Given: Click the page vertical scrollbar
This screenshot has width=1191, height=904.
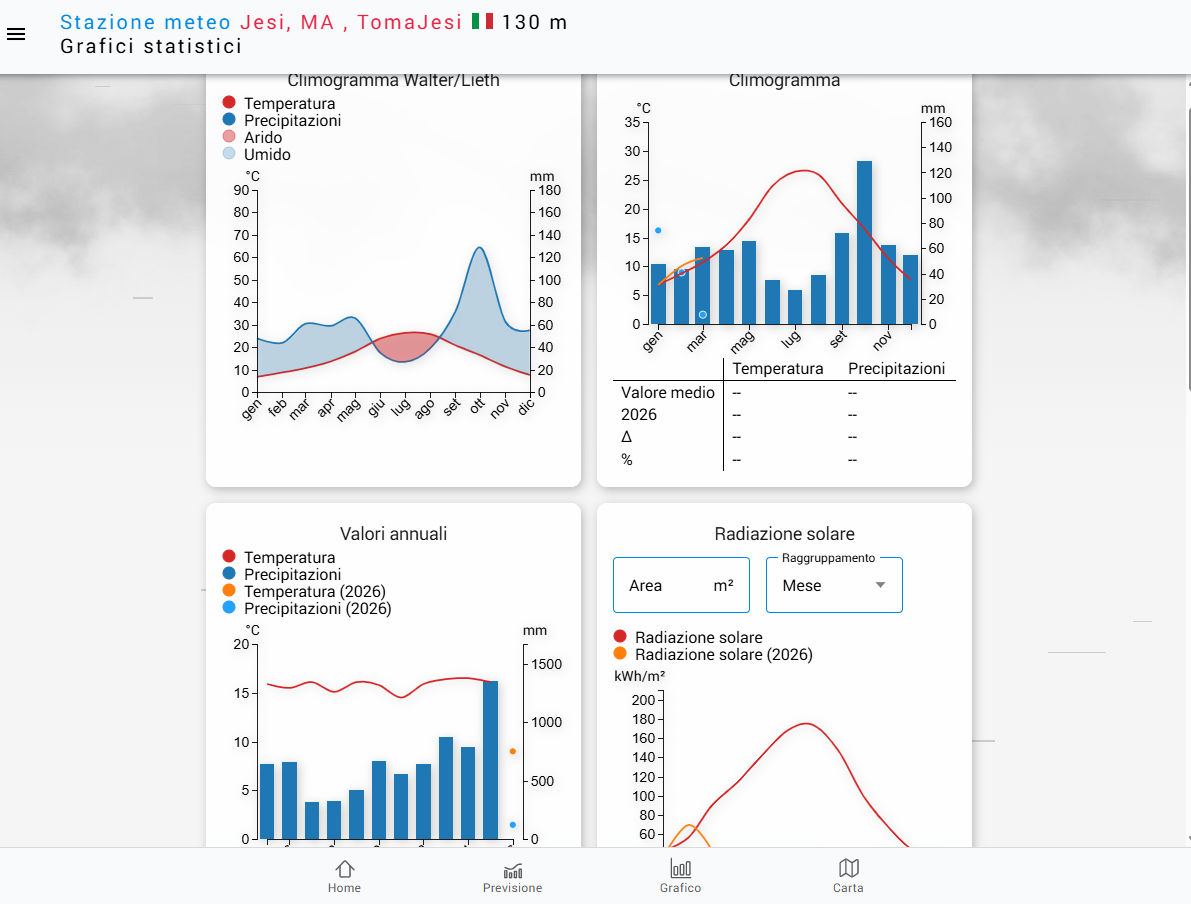Looking at the screenshot, I should (1187, 240).
